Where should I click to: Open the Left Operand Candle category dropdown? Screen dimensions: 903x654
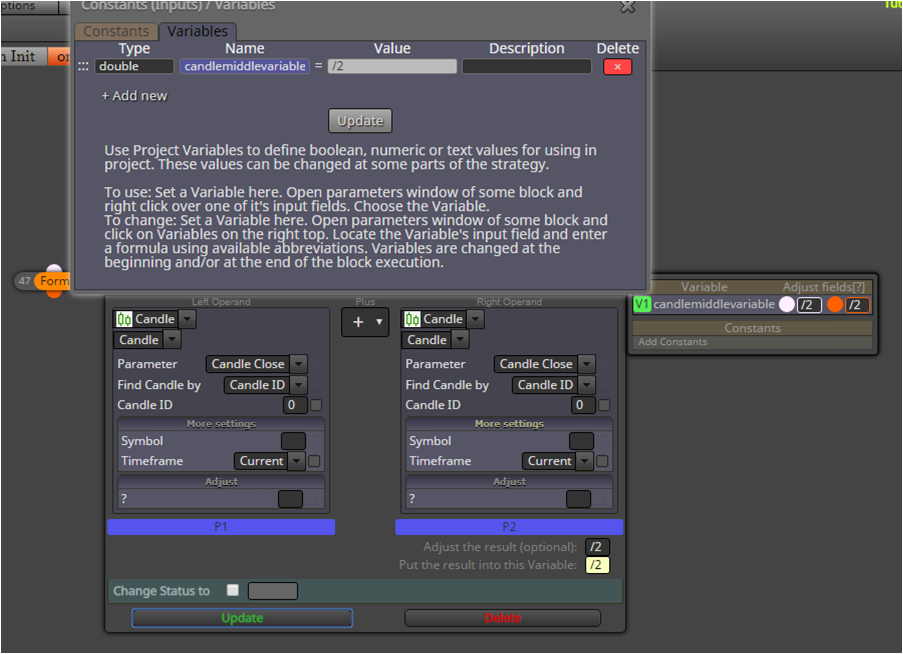point(187,319)
